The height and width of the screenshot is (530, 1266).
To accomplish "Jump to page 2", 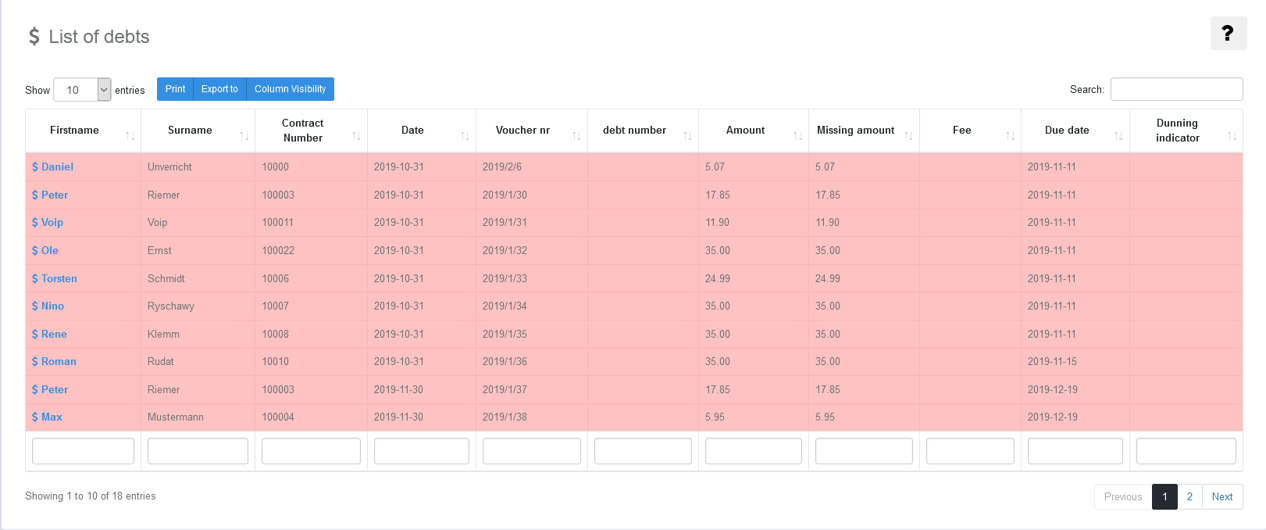I will [x=1189, y=497].
